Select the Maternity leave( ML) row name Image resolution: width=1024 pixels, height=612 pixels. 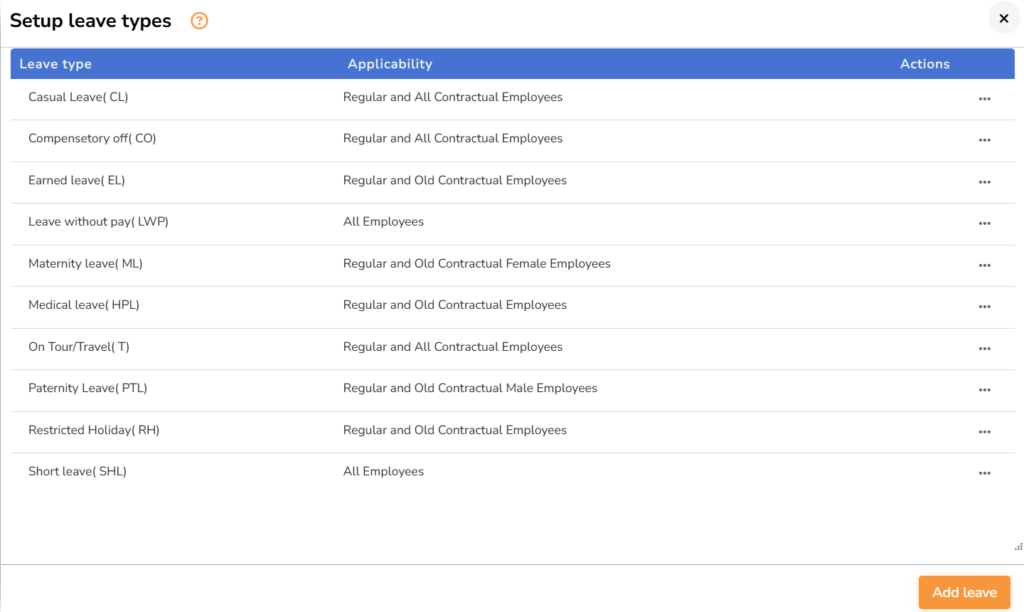(x=85, y=264)
